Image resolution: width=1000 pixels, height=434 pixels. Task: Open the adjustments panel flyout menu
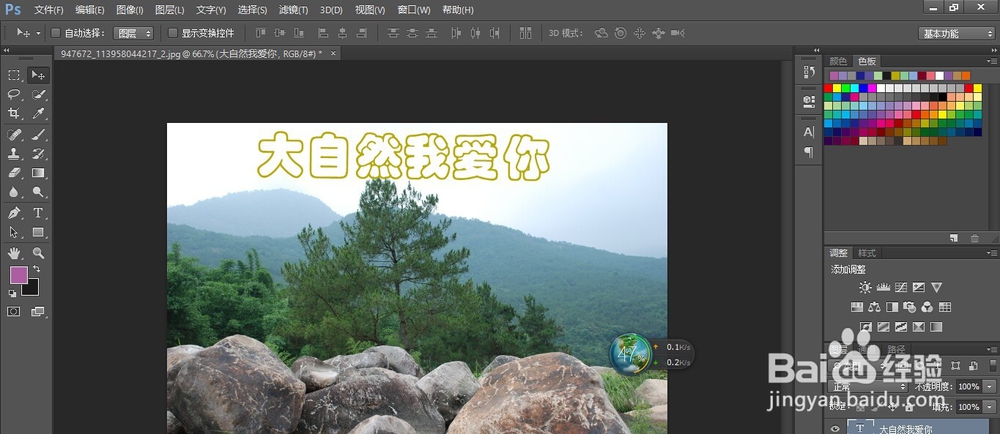click(992, 253)
